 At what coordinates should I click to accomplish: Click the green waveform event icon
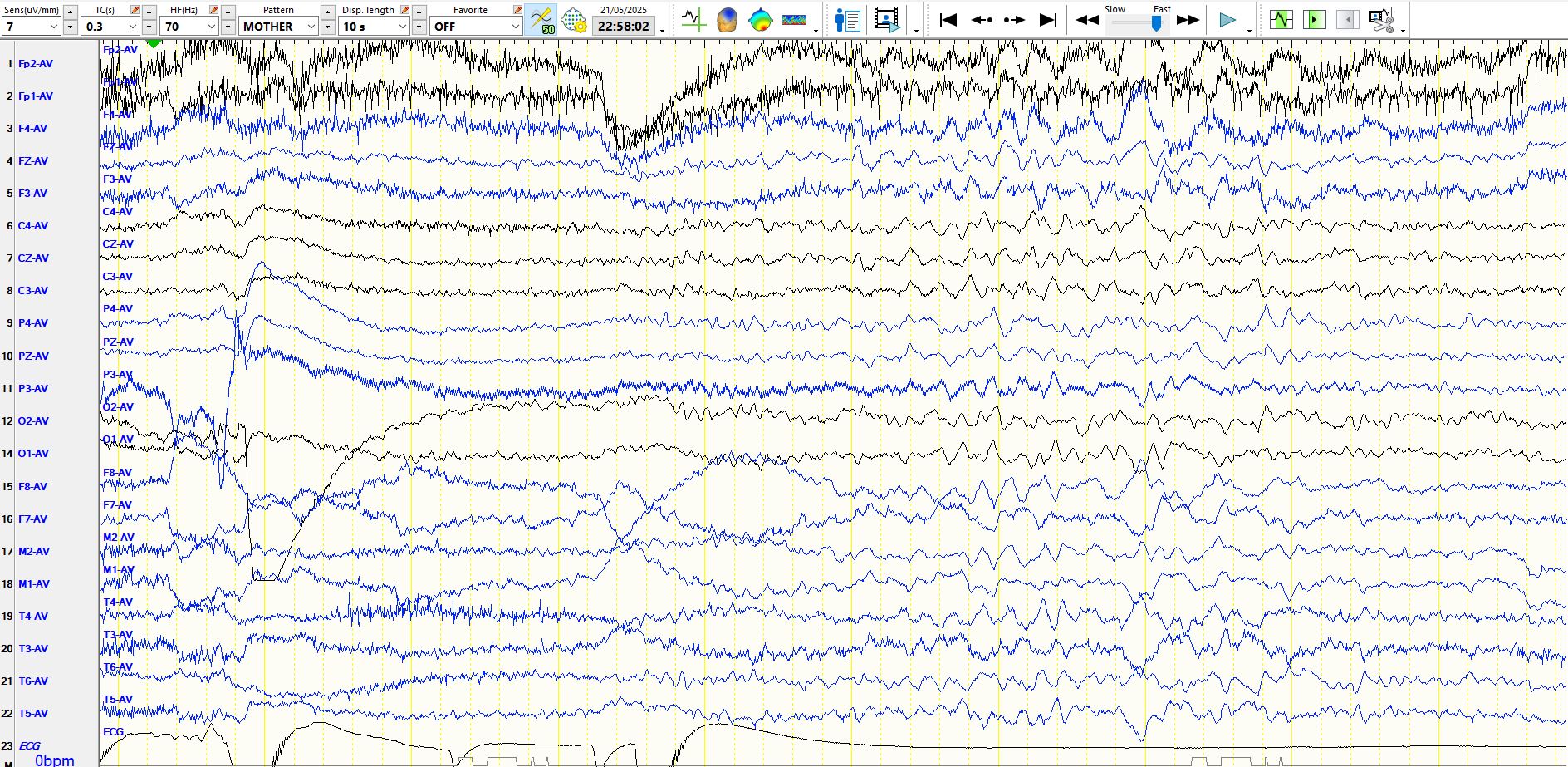click(1281, 19)
